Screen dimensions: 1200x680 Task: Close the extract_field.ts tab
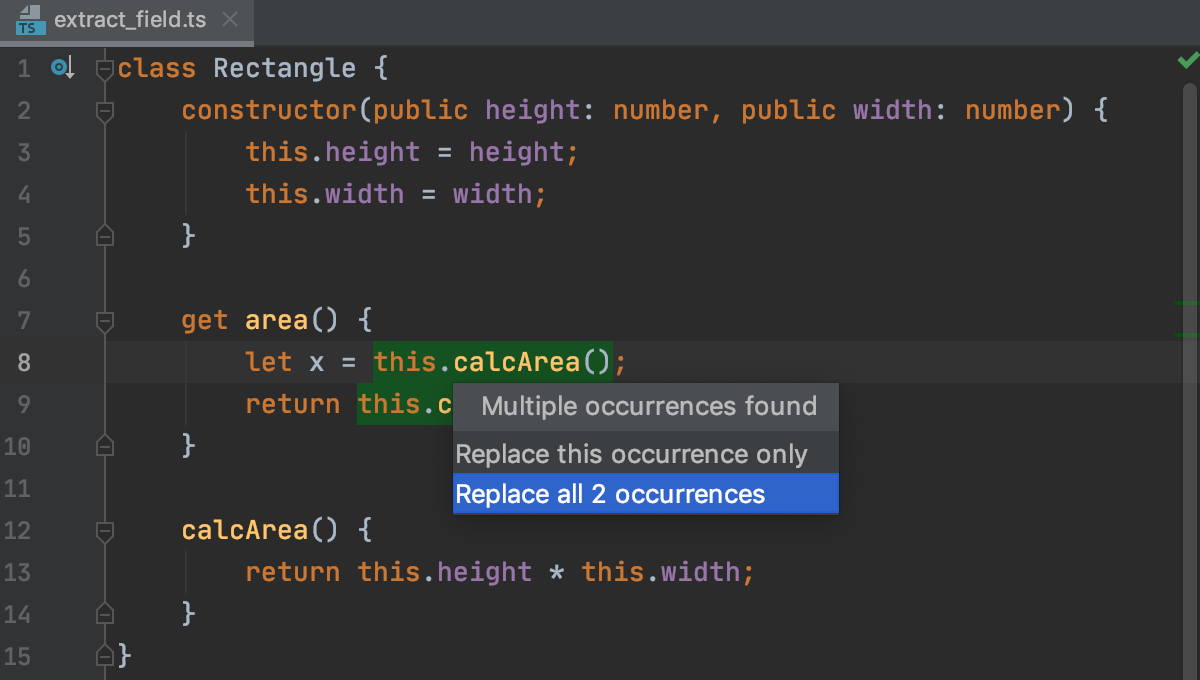(228, 18)
